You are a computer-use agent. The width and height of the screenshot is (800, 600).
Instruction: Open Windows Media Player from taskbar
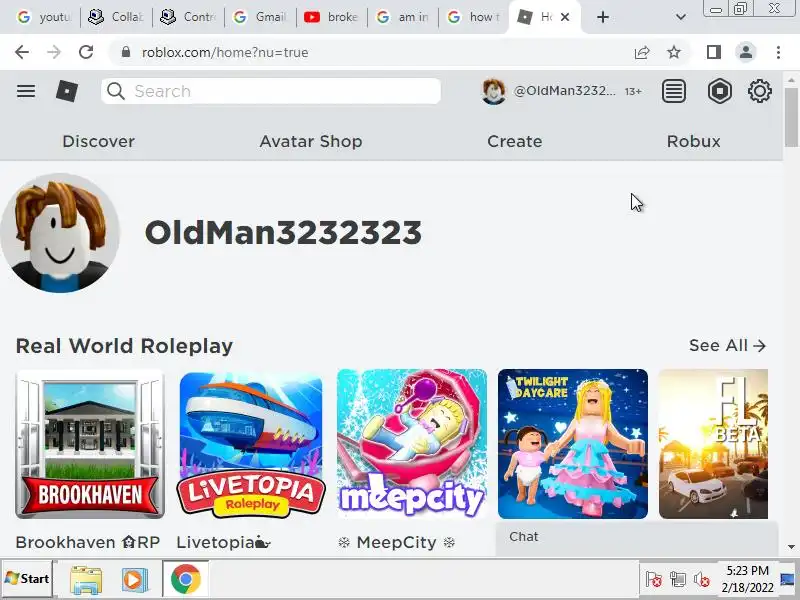(134, 579)
